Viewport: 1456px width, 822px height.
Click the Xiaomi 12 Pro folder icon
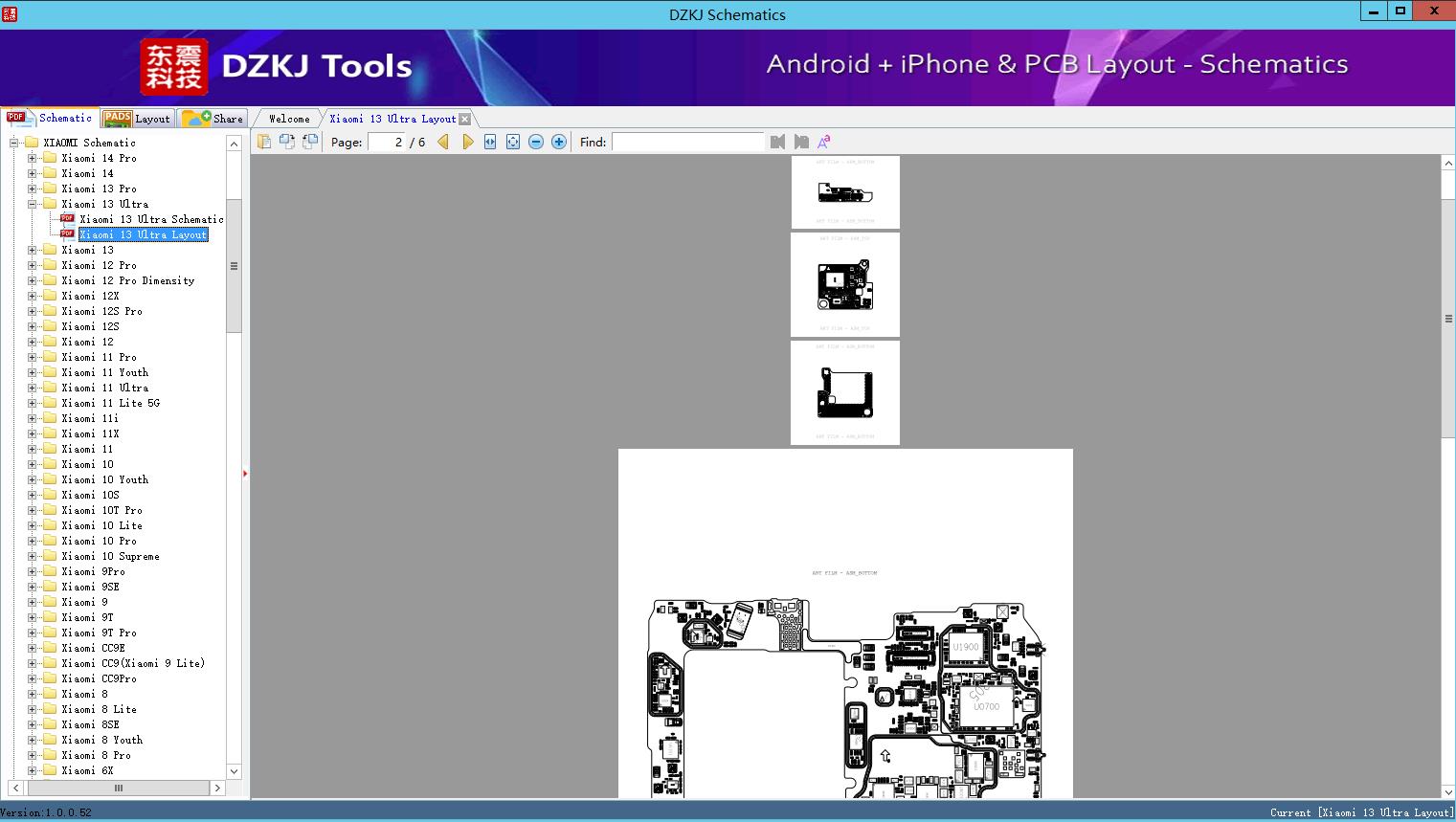50,265
